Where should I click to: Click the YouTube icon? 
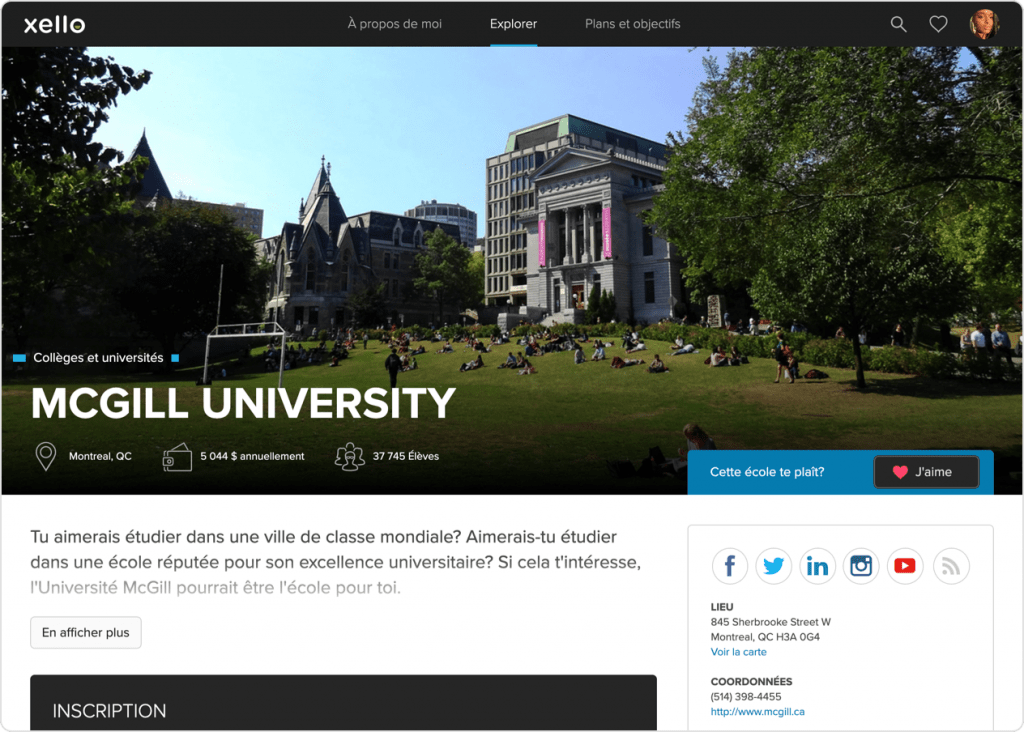tap(905, 566)
